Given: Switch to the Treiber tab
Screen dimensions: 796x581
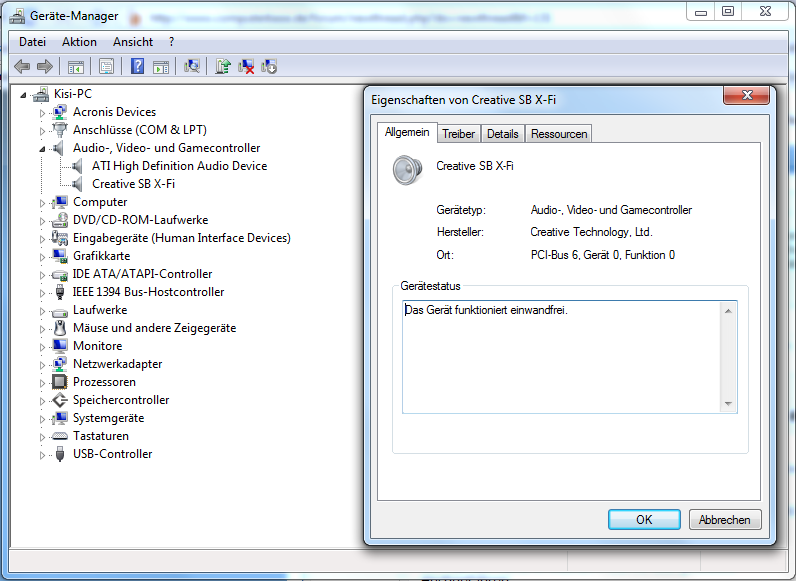Looking at the screenshot, I should click(x=458, y=134).
